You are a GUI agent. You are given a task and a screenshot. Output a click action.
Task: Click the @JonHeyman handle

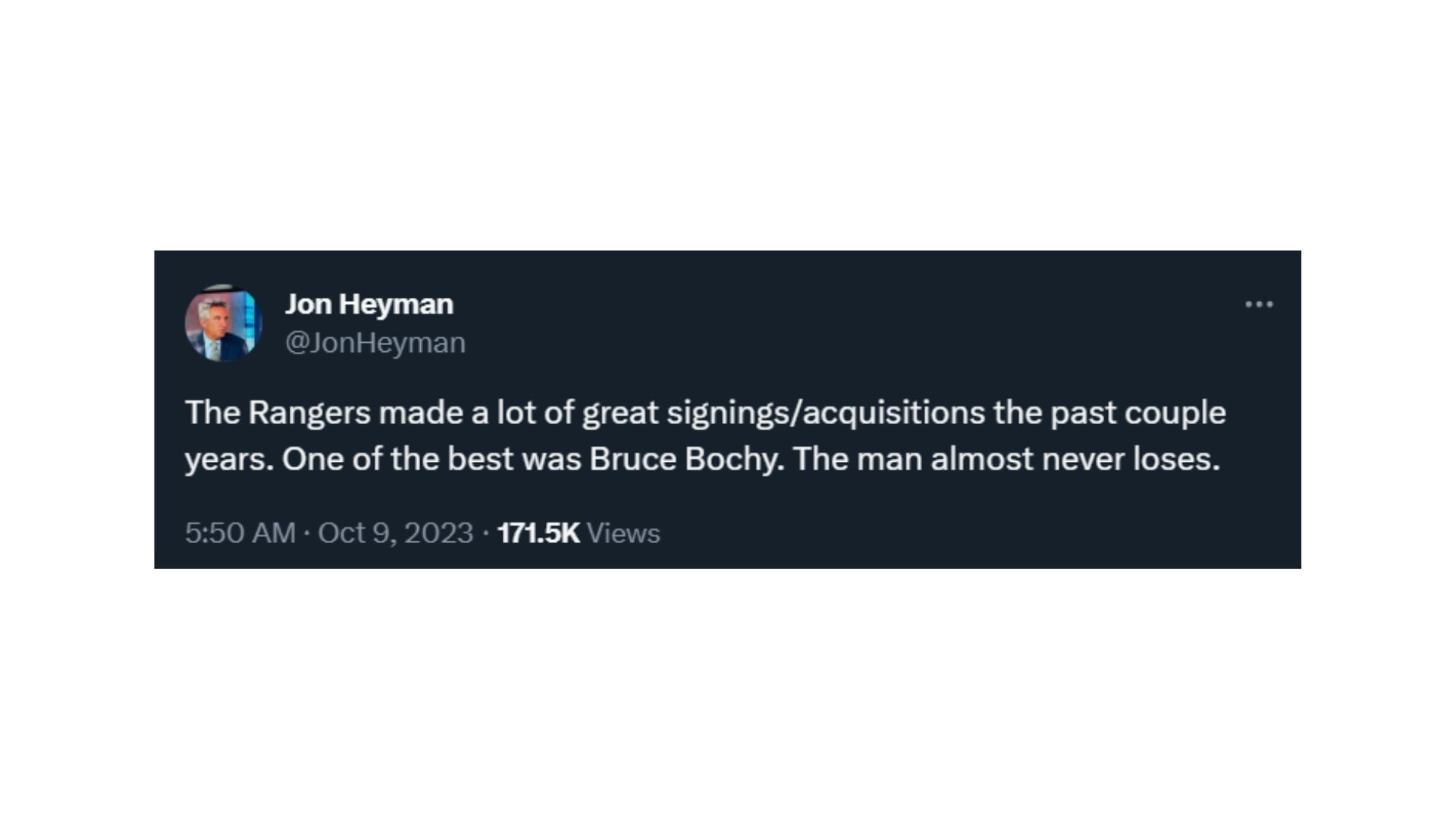375,343
